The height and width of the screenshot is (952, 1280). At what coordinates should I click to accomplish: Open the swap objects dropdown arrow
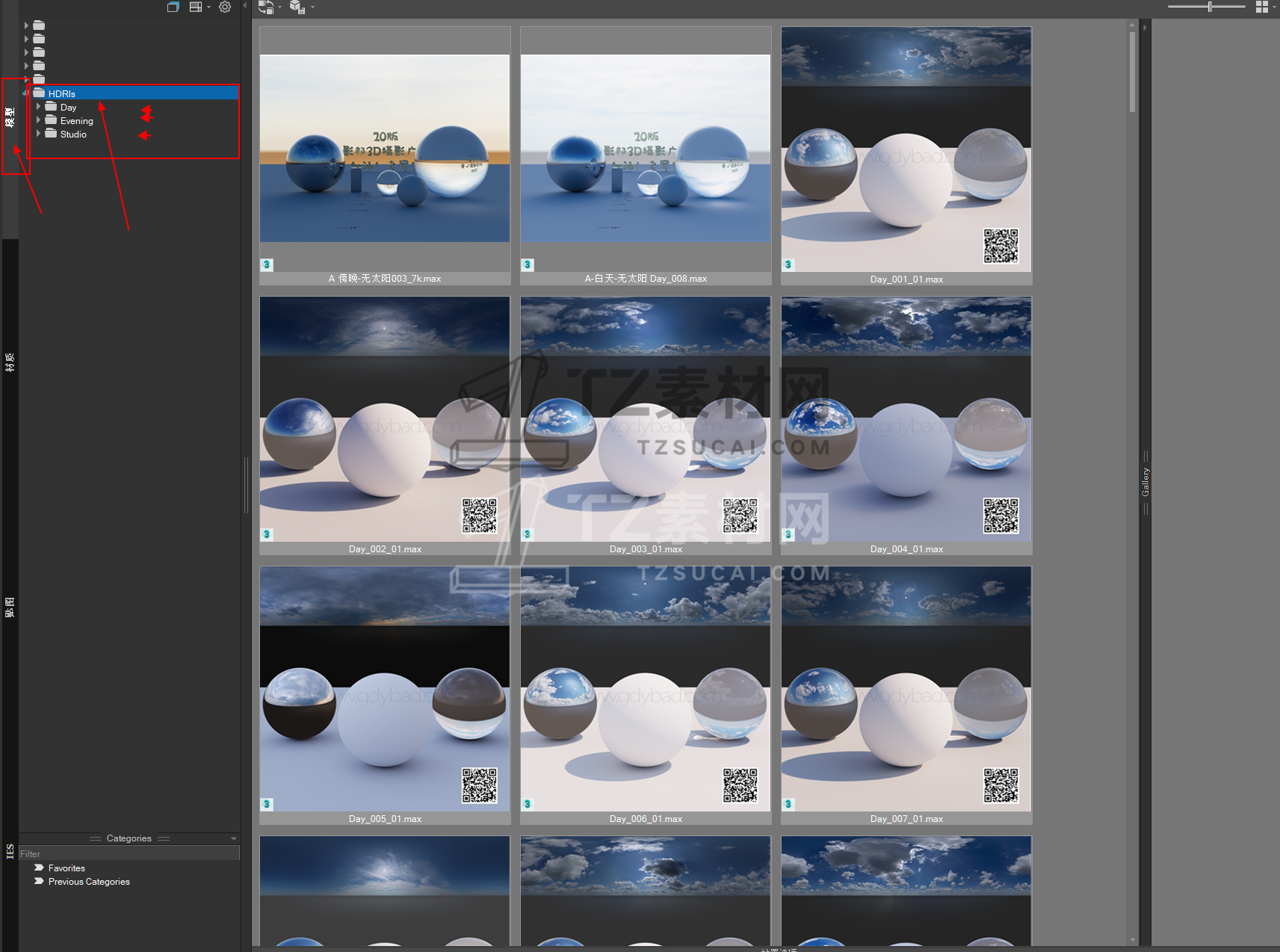(279, 7)
